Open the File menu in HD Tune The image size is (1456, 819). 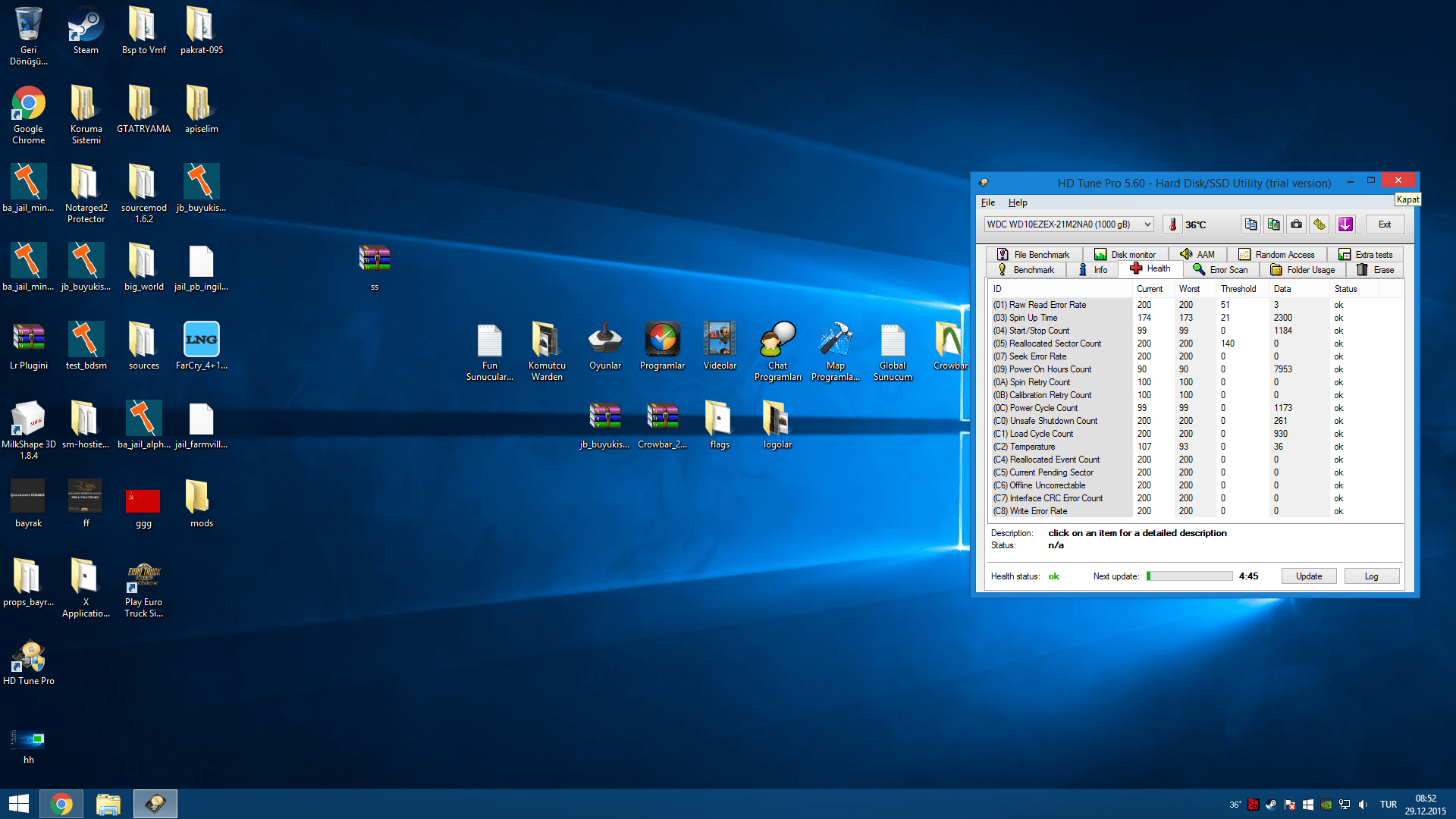click(x=987, y=202)
